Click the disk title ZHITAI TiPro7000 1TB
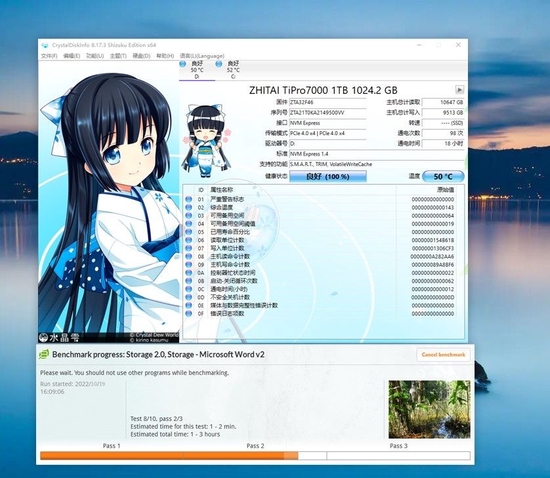Viewport: 550px width, 478px height. [x=323, y=90]
